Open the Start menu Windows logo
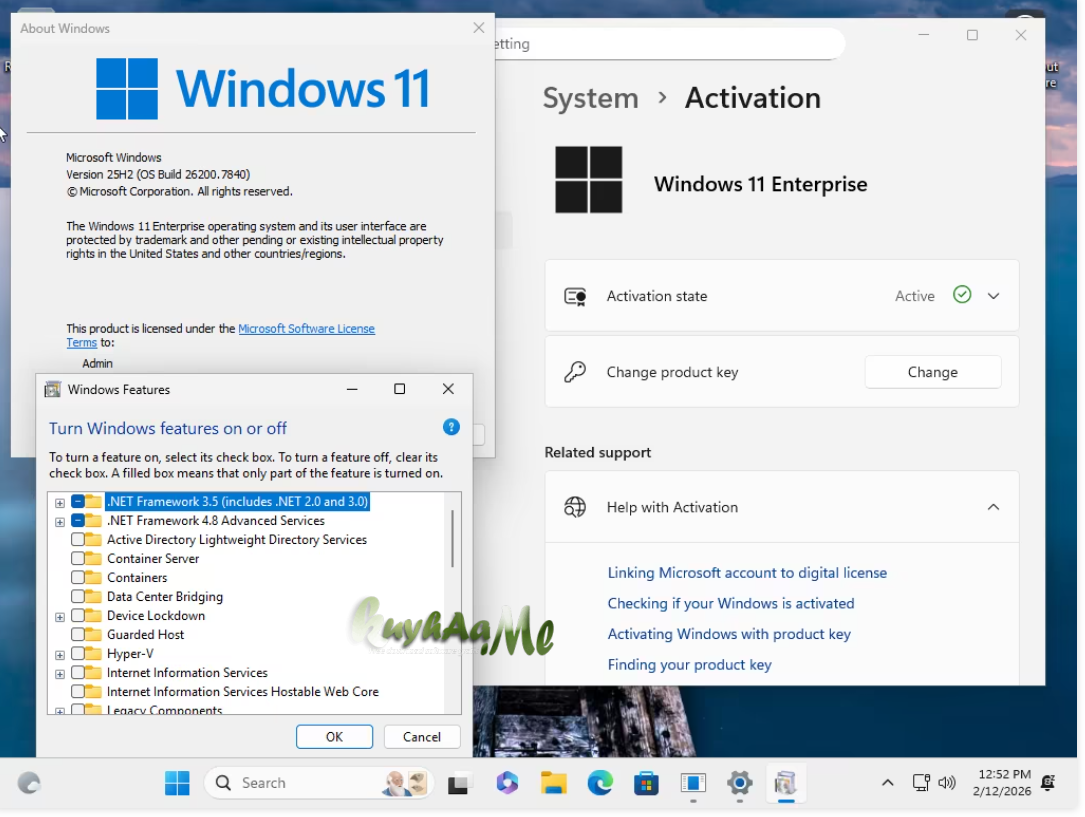1085x817 pixels. [177, 783]
